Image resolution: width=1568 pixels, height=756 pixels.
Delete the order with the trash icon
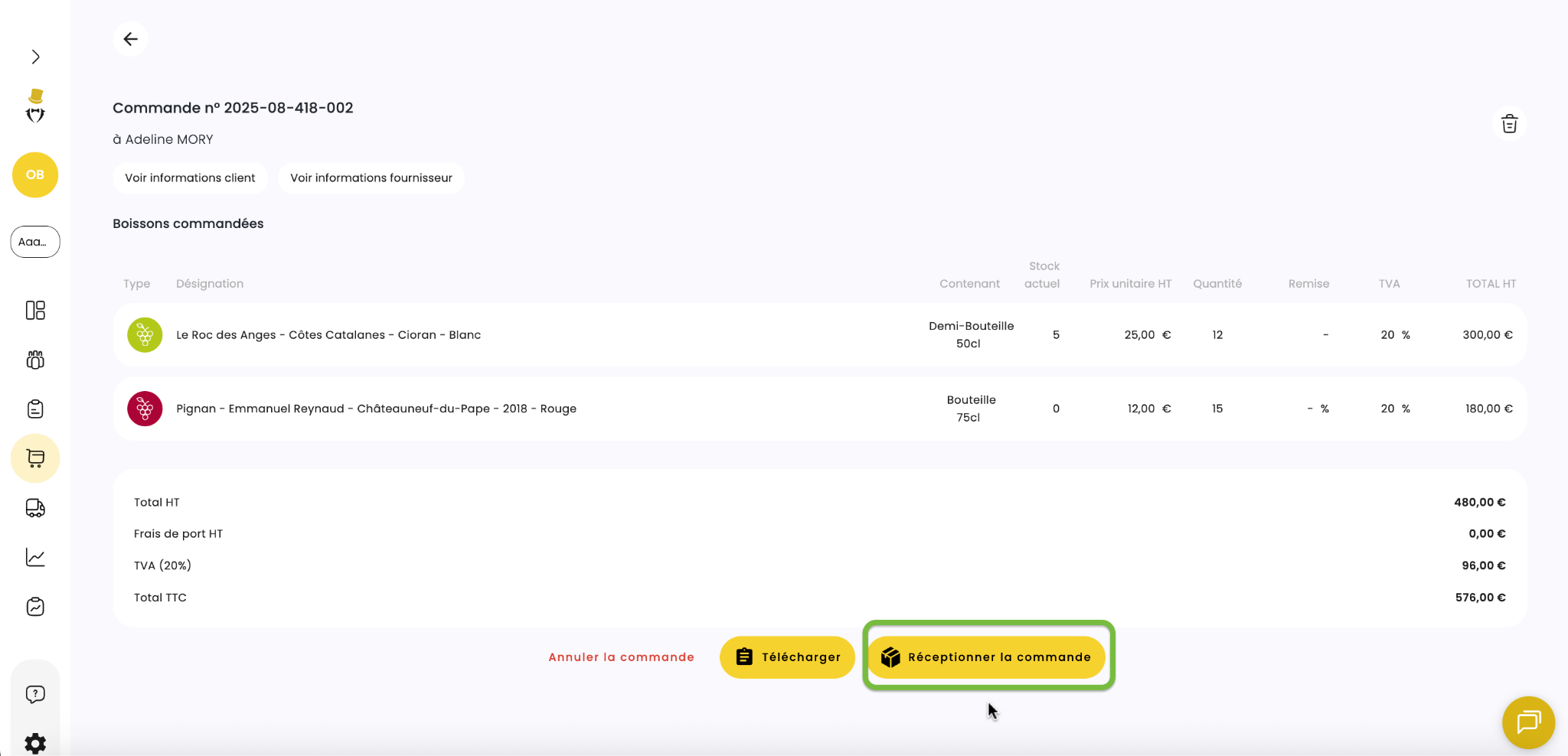click(1509, 124)
